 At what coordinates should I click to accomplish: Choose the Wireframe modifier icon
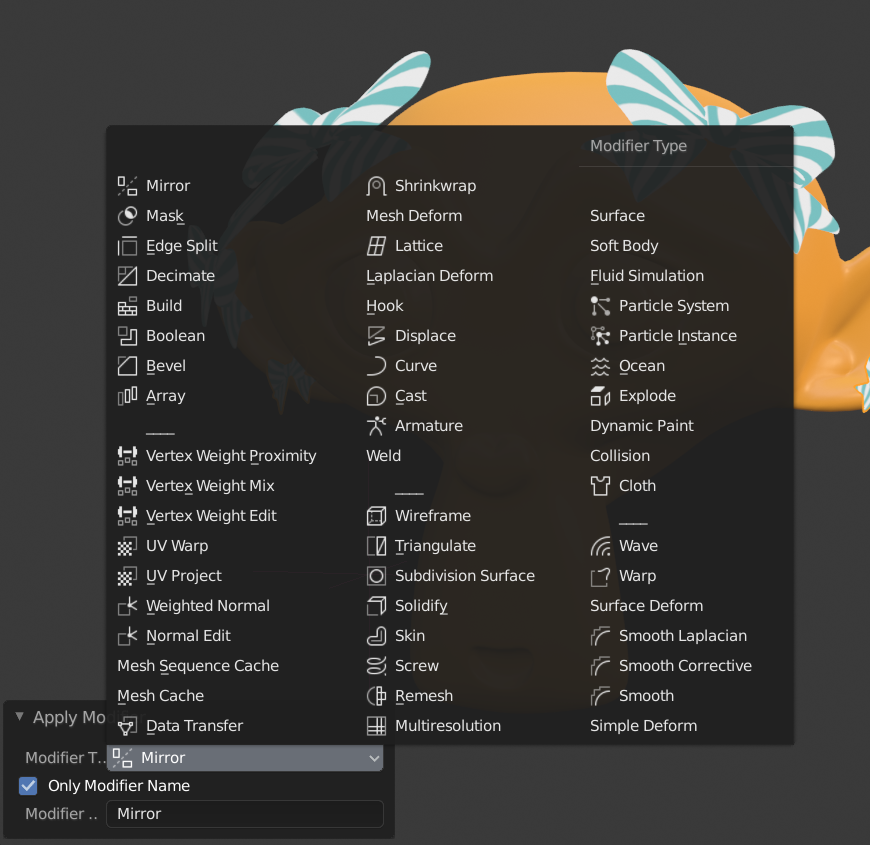pyautogui.click(x=376, y=515)
